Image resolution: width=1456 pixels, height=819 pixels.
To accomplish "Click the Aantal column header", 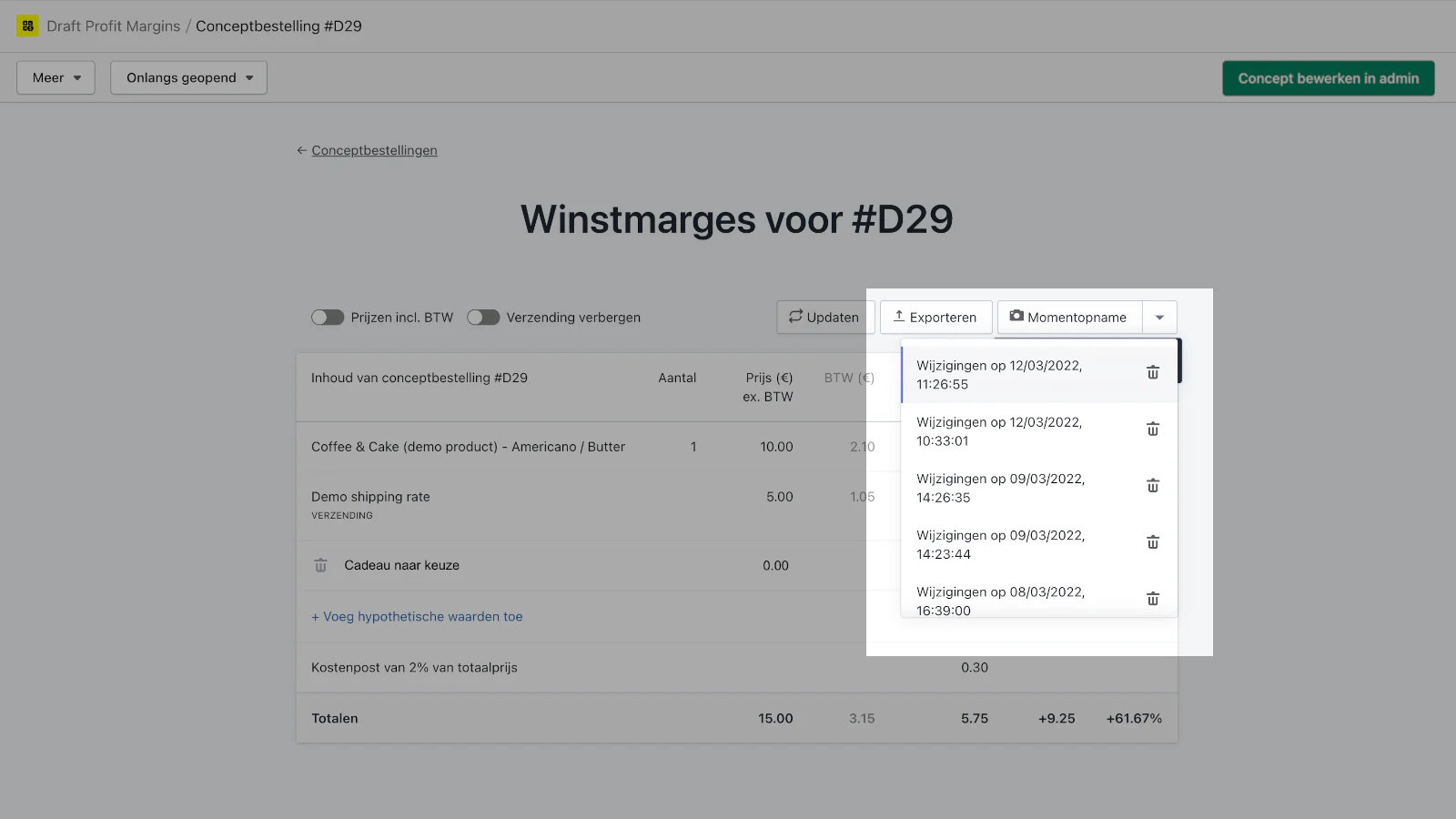I will click(677, 378).
